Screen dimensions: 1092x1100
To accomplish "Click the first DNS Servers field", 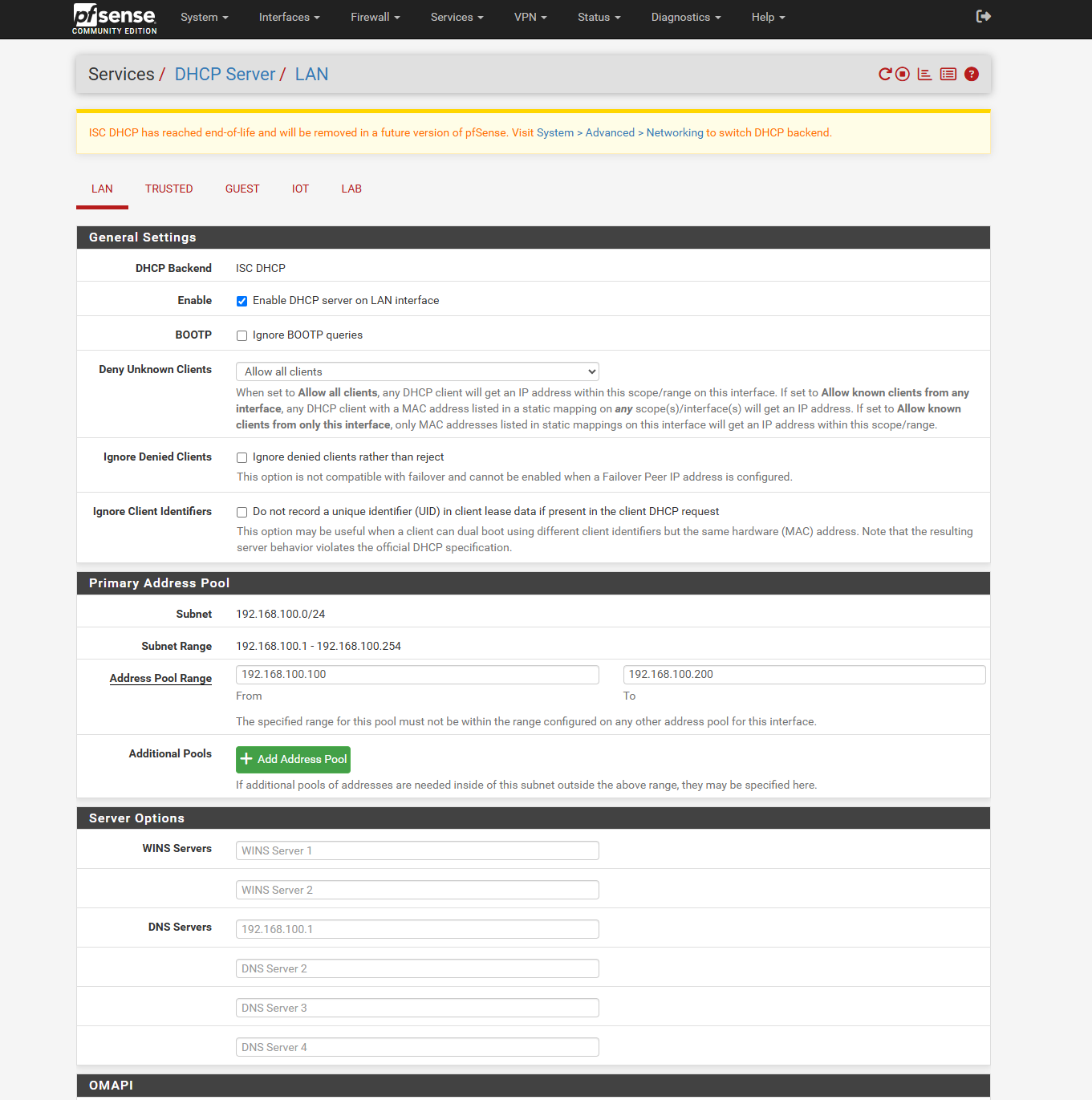I will (x=417, y=929).
